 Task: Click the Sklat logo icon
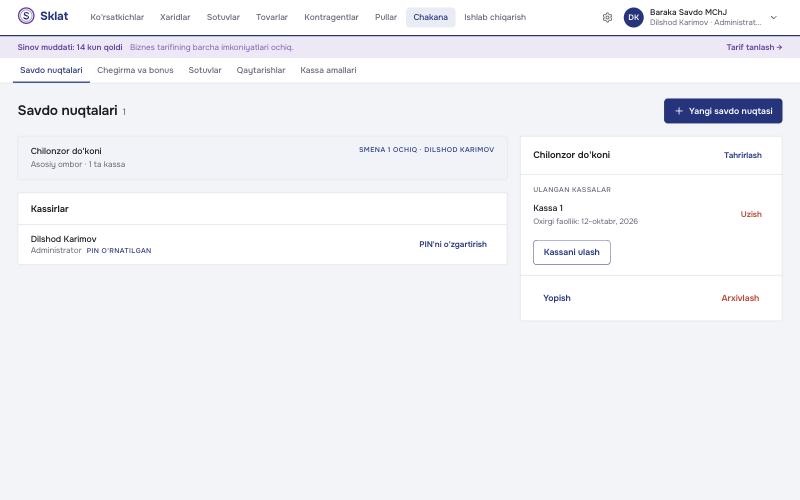pos(26,16)
